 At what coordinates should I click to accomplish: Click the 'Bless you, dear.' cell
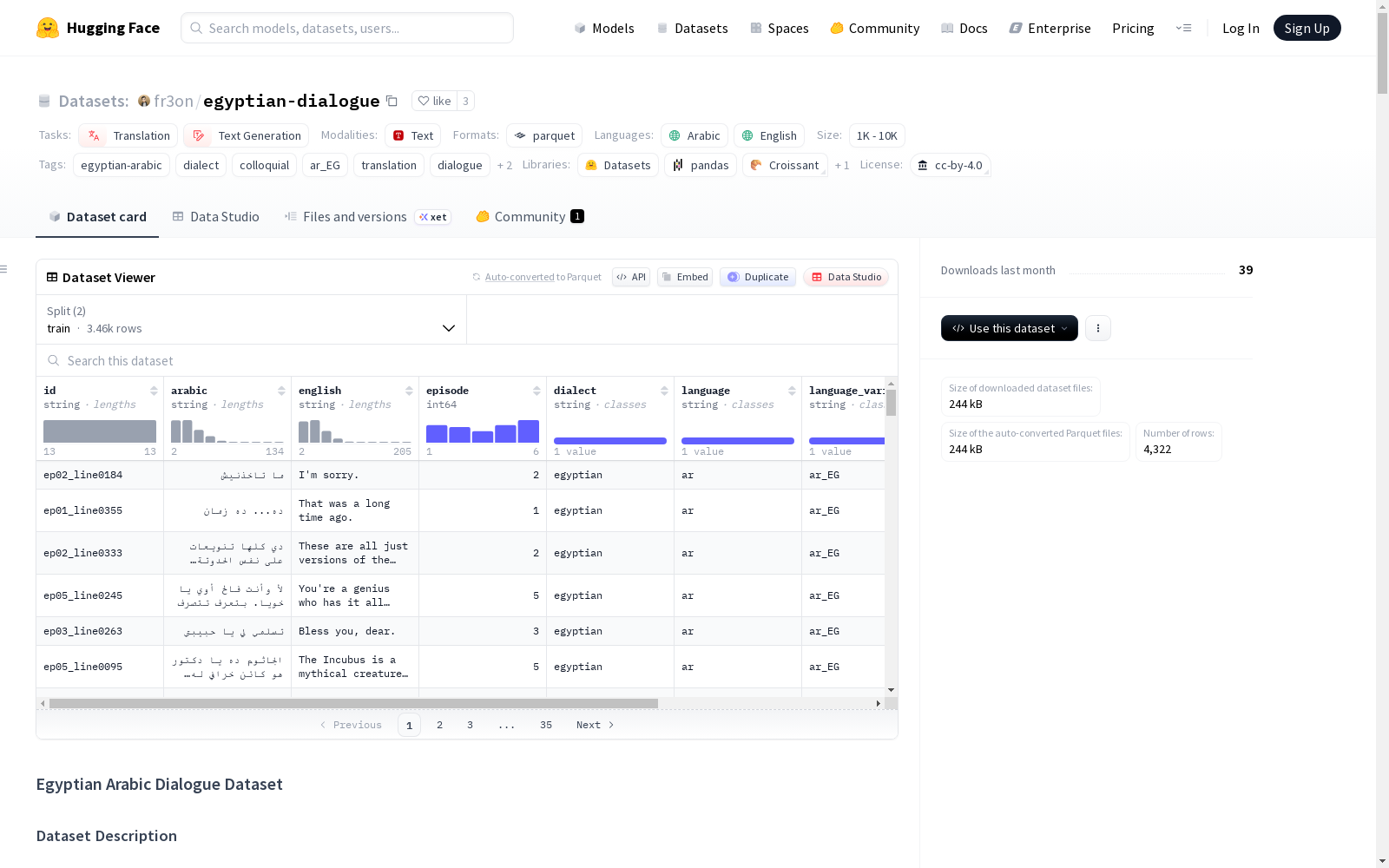[x=355, y=631]
